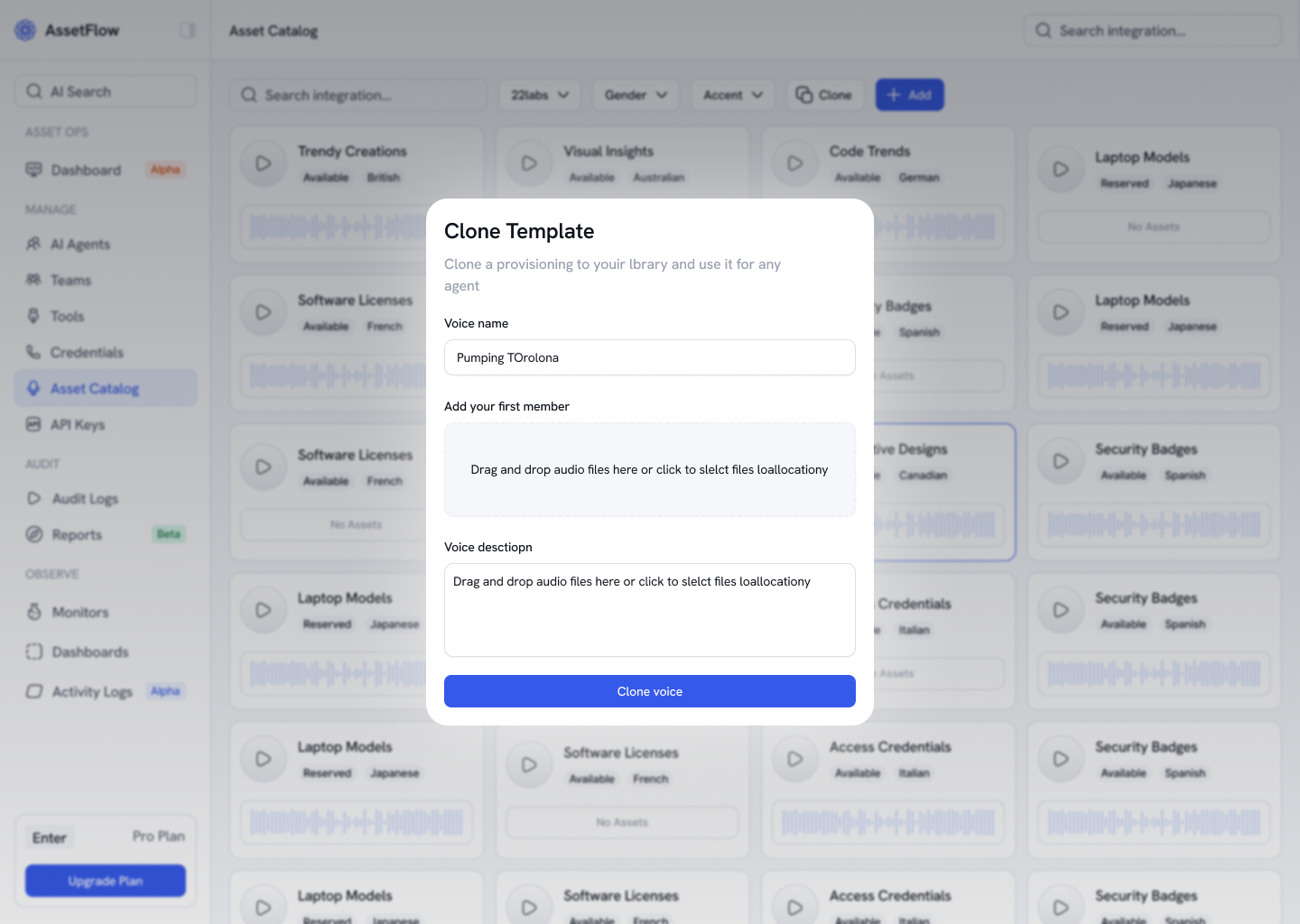Viewport: 1300px width, 924px height.
Task: Open Teams in the sidebar
Action: pyautogui.click(x=106, y=280)
